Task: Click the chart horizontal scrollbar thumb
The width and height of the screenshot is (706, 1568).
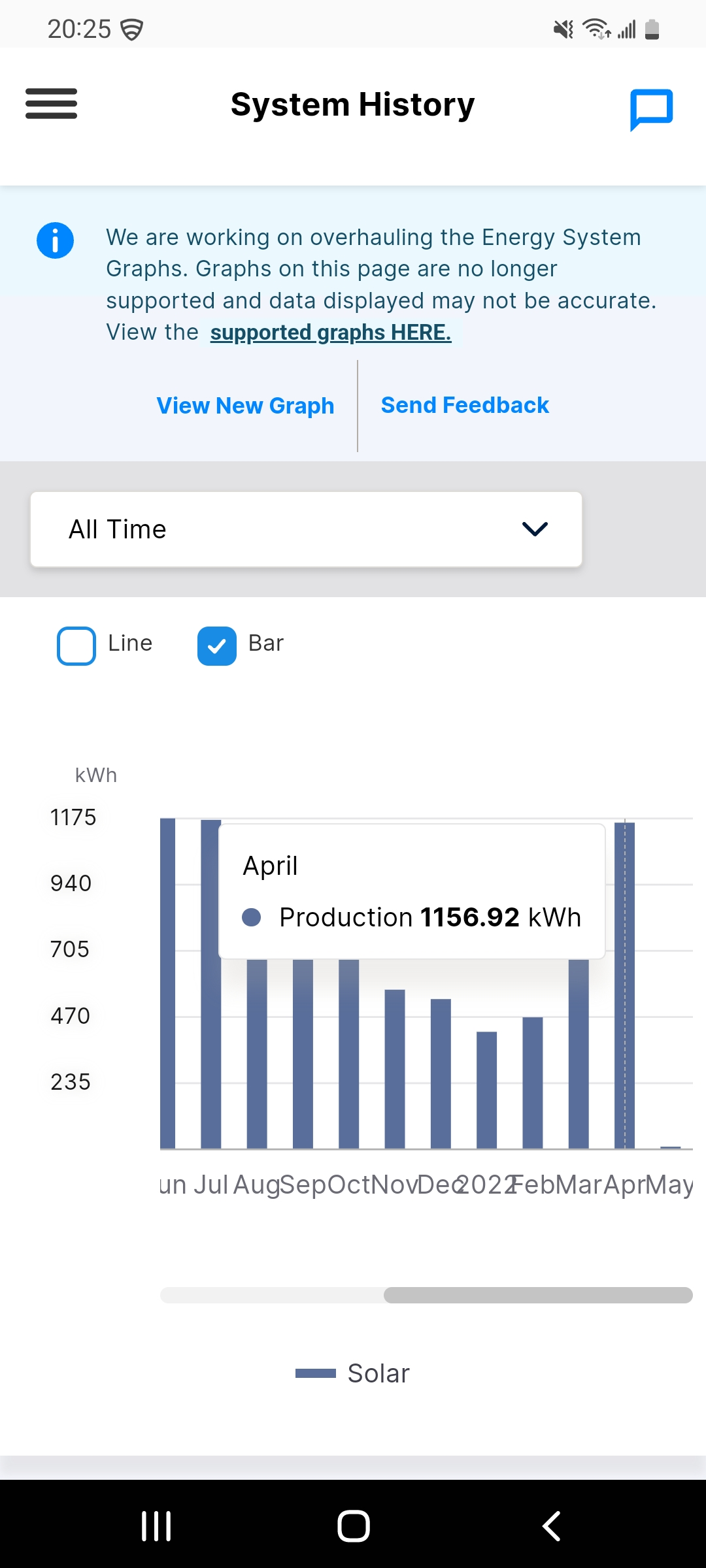Action: point(538,1295)
